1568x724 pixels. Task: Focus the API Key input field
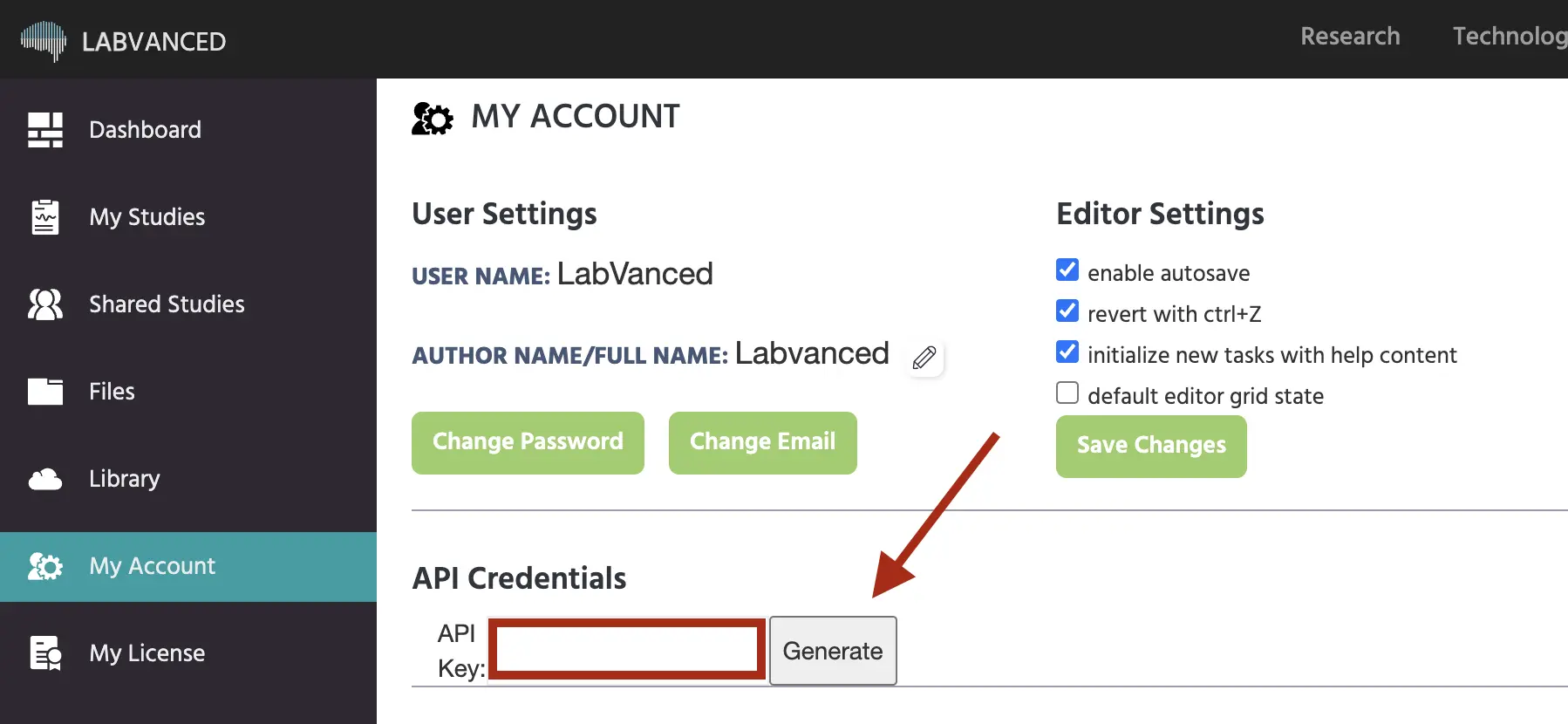[627, 649]
